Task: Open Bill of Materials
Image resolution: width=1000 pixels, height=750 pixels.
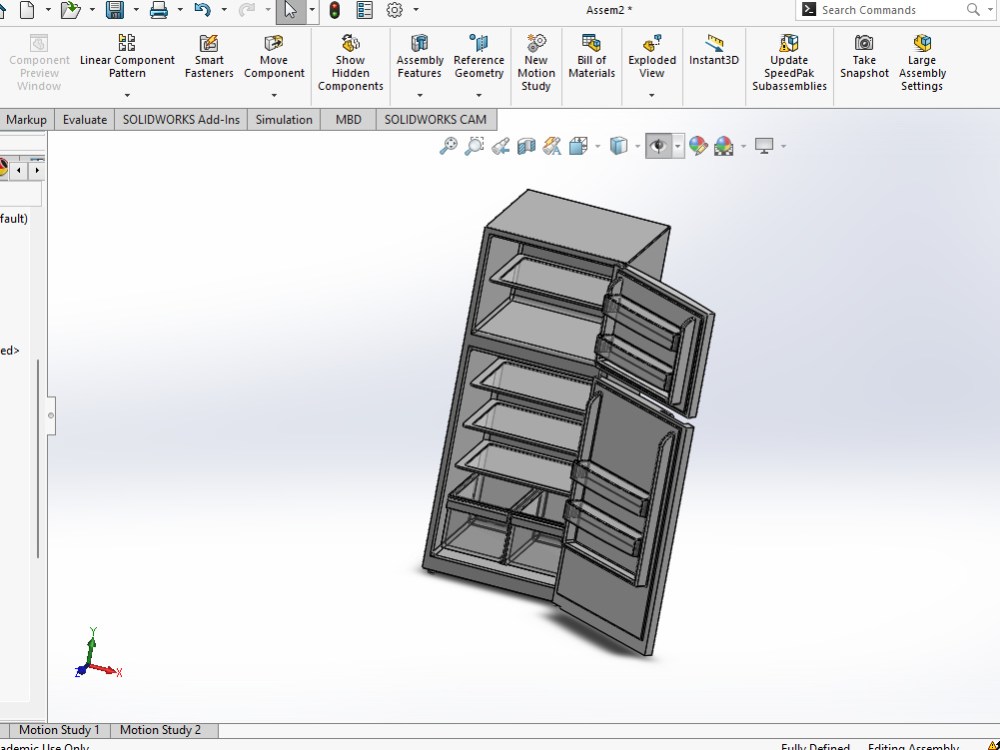Action: click(x=591, y=57)
